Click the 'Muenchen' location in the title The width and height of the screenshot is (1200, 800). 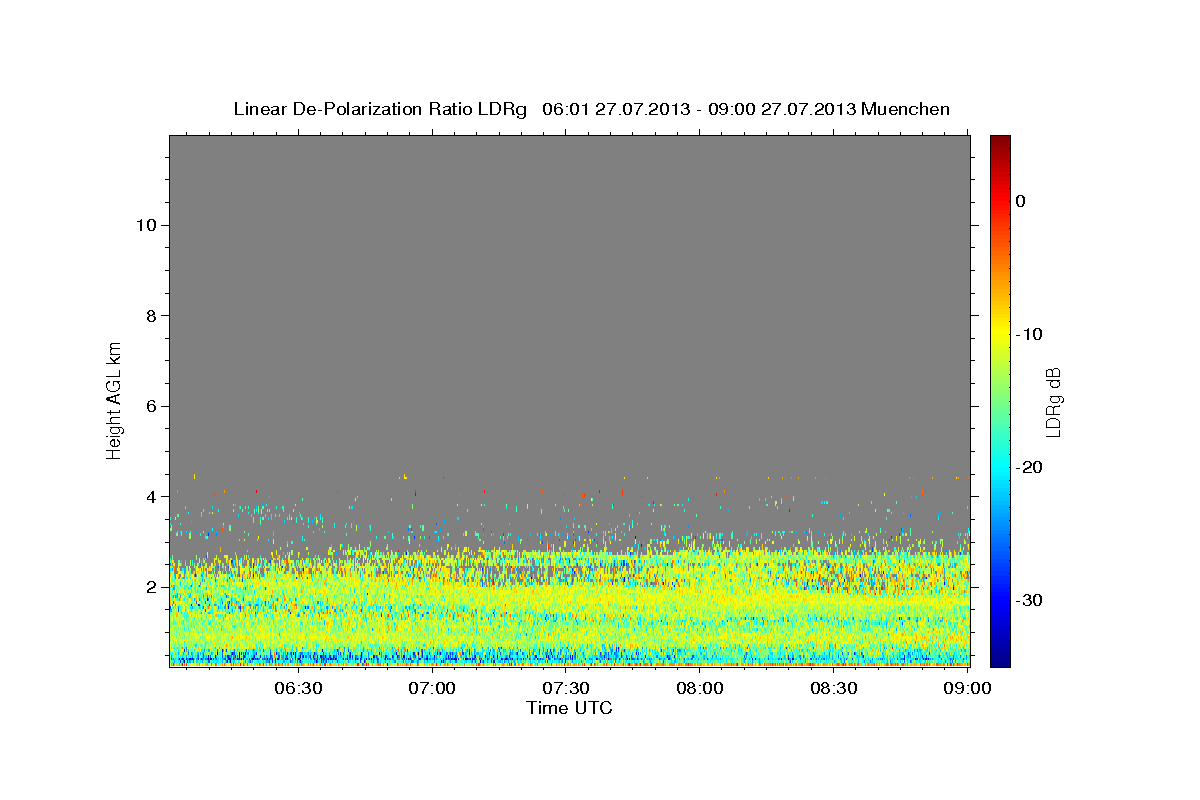[x=905, y=109]
